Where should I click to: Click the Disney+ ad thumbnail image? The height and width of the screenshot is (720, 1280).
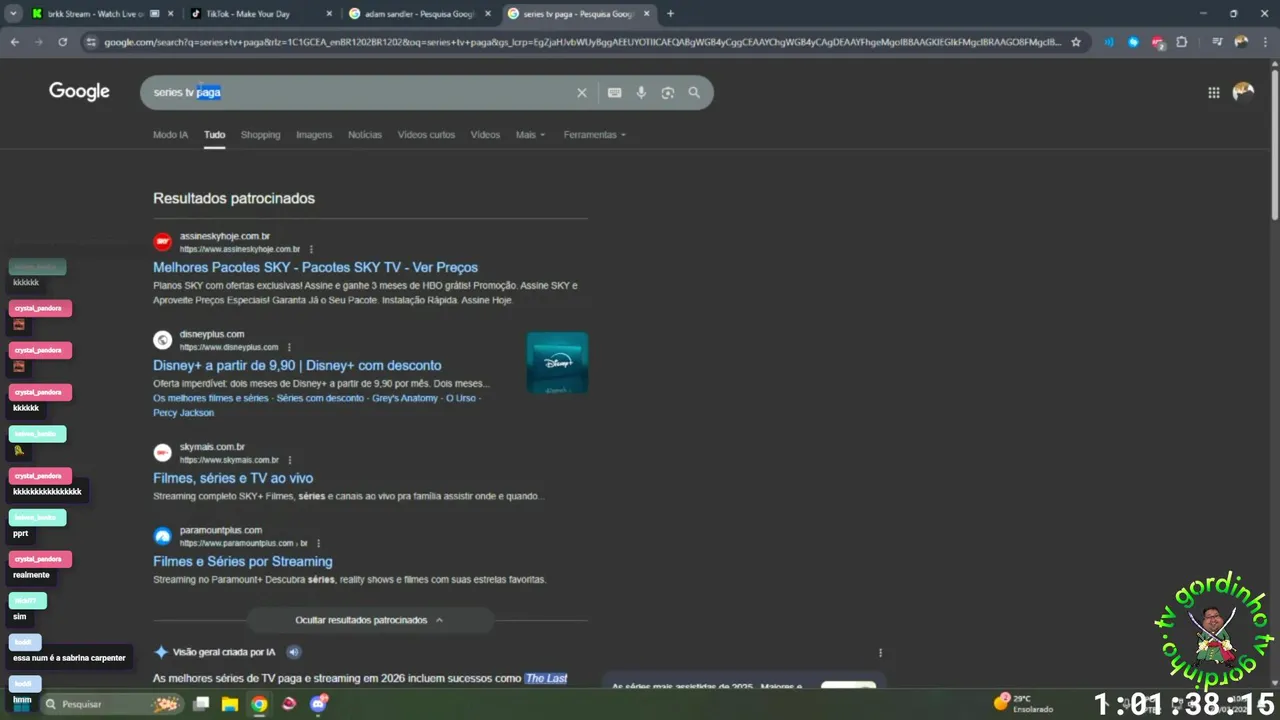(557, 363)
